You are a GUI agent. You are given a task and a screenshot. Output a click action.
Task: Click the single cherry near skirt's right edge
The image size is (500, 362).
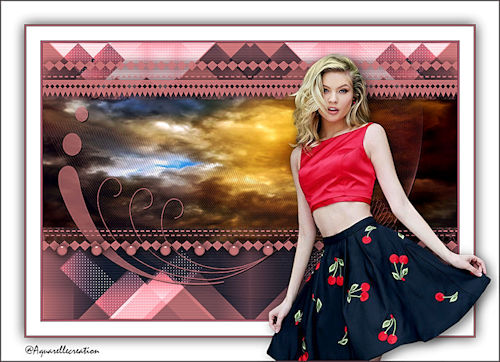pos(447,296)
